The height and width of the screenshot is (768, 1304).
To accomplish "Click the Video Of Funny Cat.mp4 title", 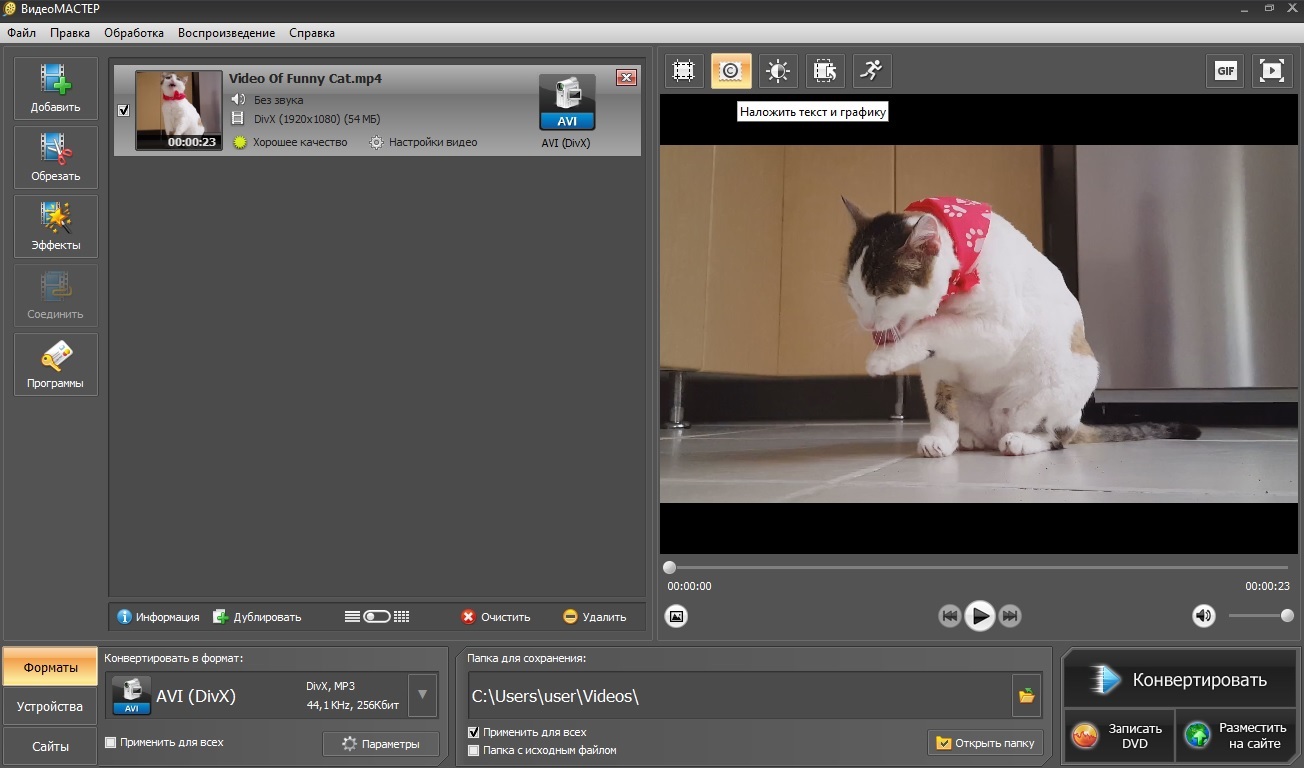I will coord(305,78).
